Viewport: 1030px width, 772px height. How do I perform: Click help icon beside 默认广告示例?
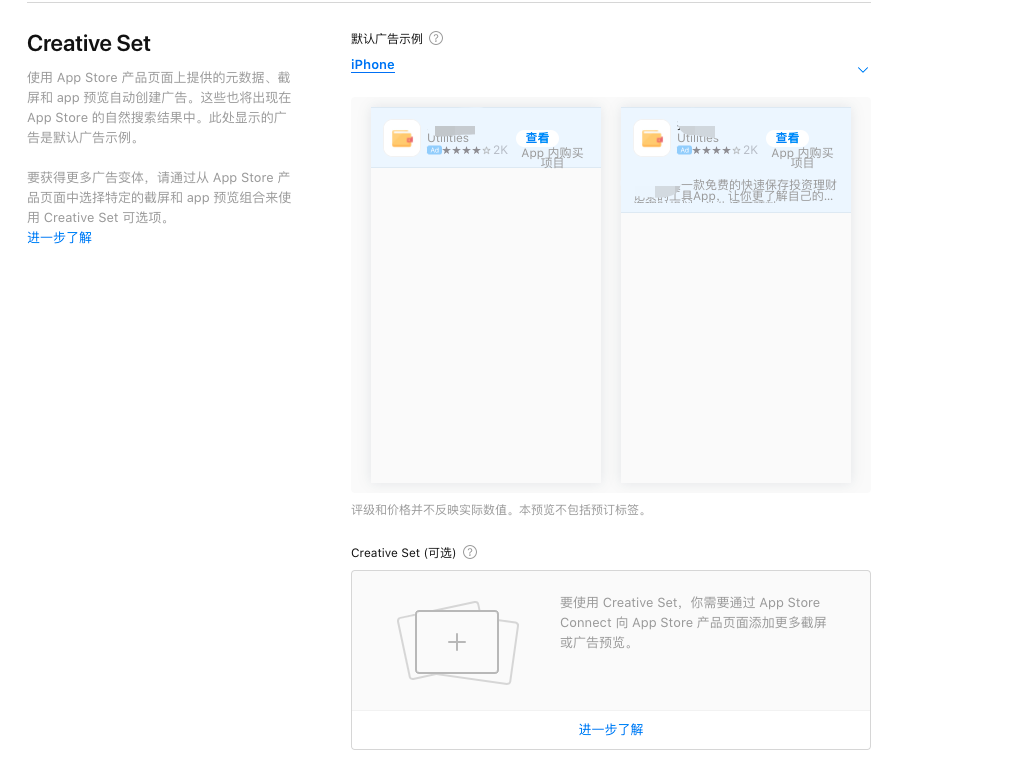click(436, 38)
